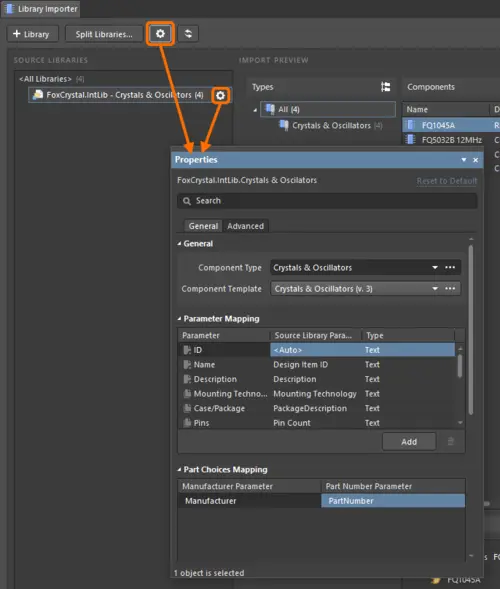Click the Library Importer tab icon
Viewport: 500px width, 589px height.
point(9,9)
